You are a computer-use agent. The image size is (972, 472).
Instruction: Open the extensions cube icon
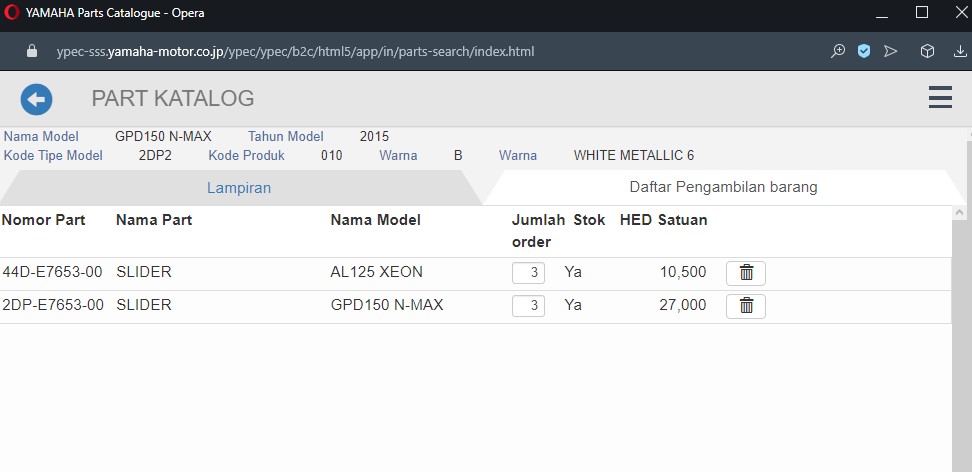[x=927, y=51]
